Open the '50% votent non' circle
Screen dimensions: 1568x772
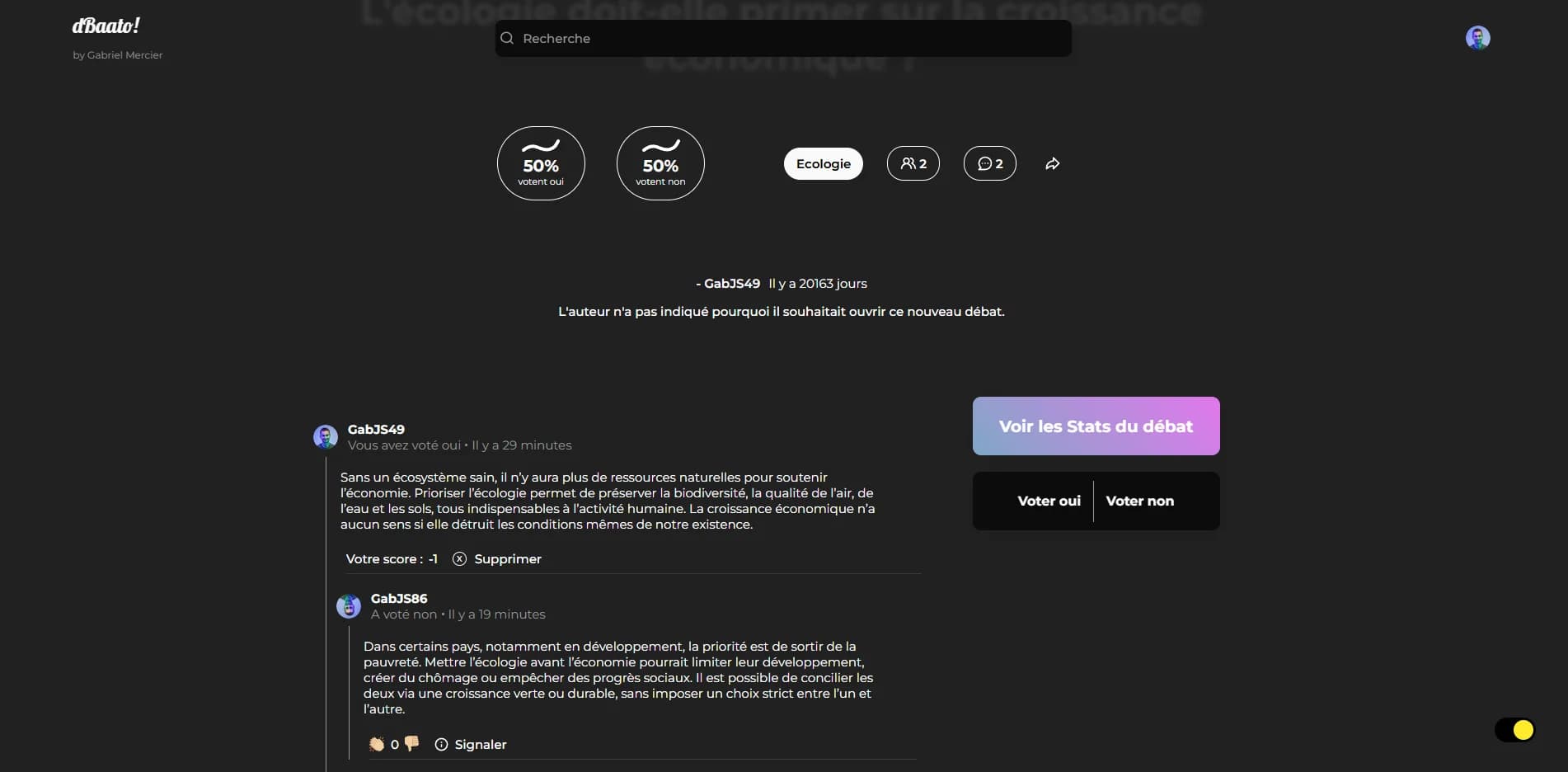point(660,163)
